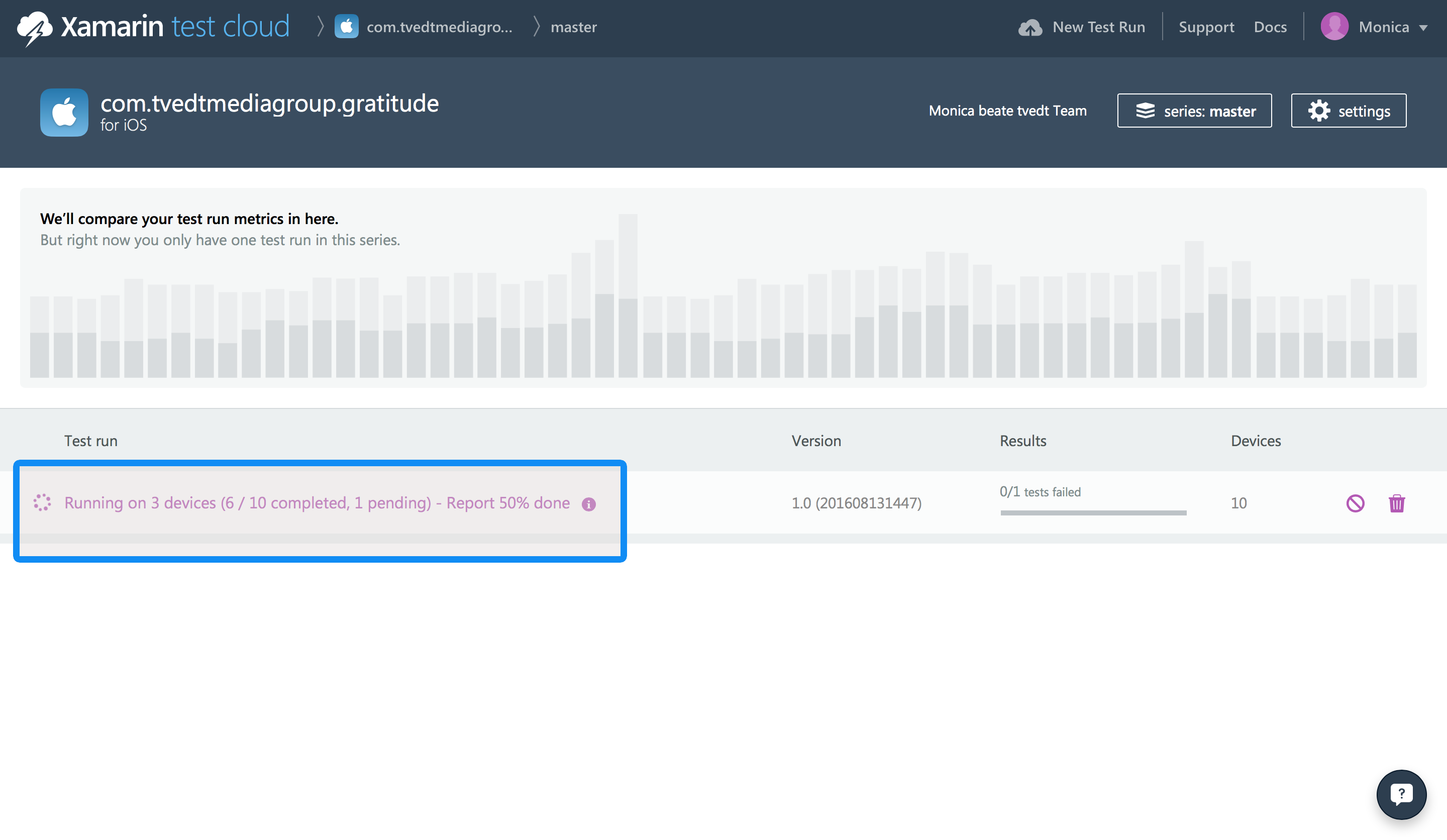Open the series: master selector
This screenshot has width=1447, height=840.
click(x=1194, y=111)
